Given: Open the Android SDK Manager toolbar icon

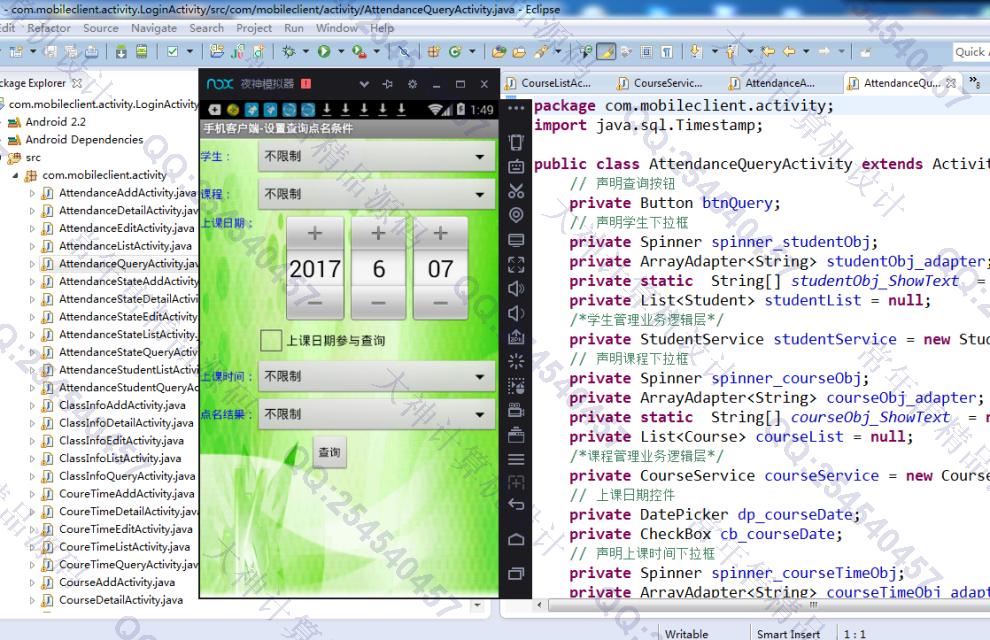Looking at the screenshot, I should 121,52.
